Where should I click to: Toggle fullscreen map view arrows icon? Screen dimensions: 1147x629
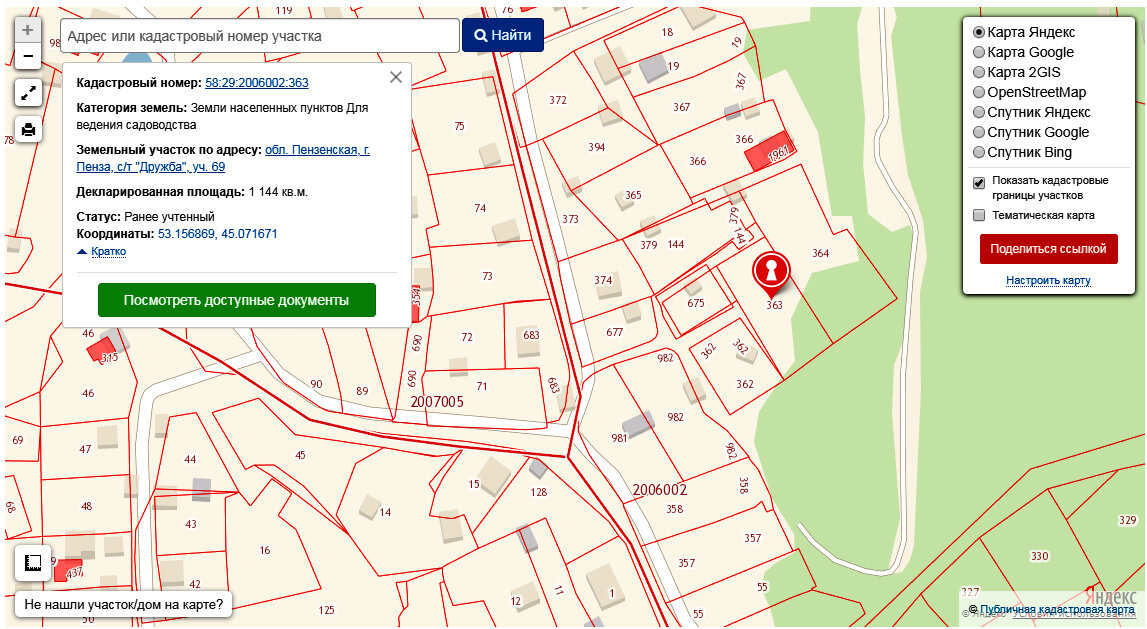[28, 94]
